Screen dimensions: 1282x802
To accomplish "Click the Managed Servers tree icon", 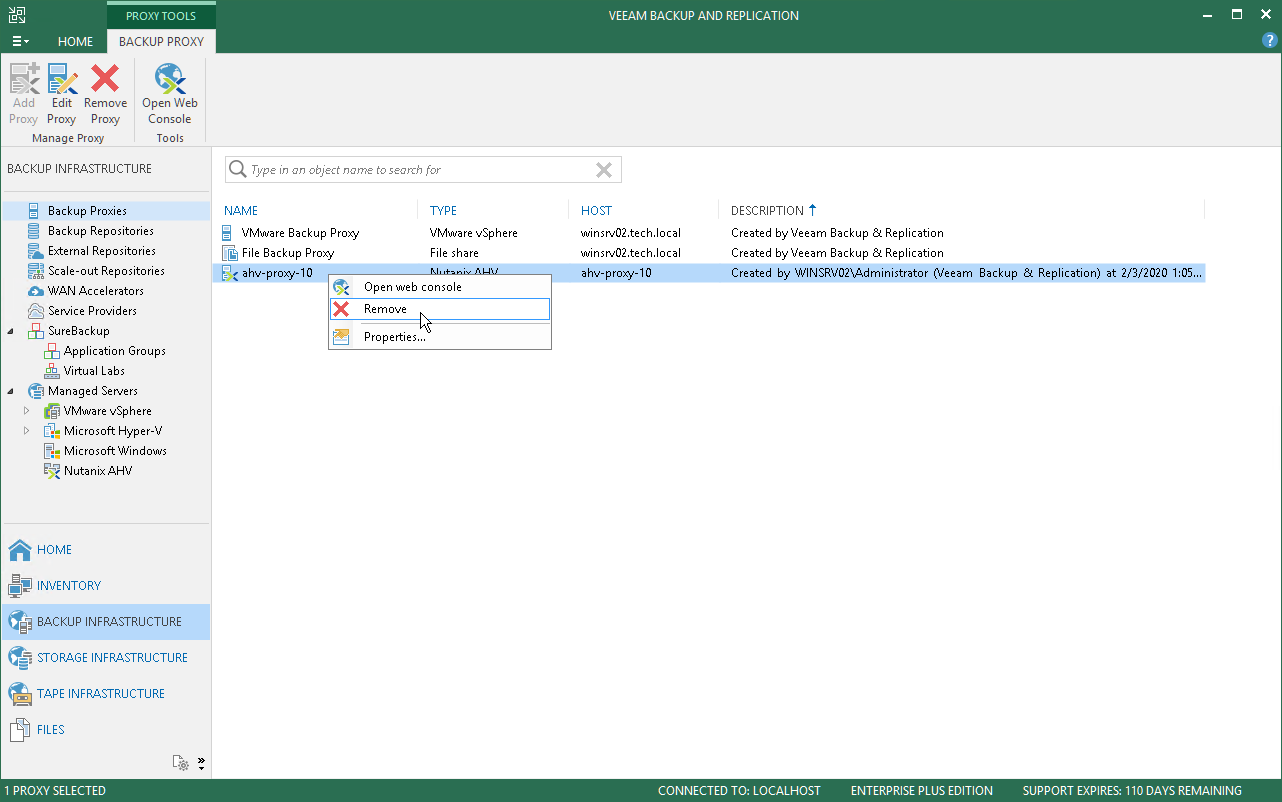I will pos(35,391).
